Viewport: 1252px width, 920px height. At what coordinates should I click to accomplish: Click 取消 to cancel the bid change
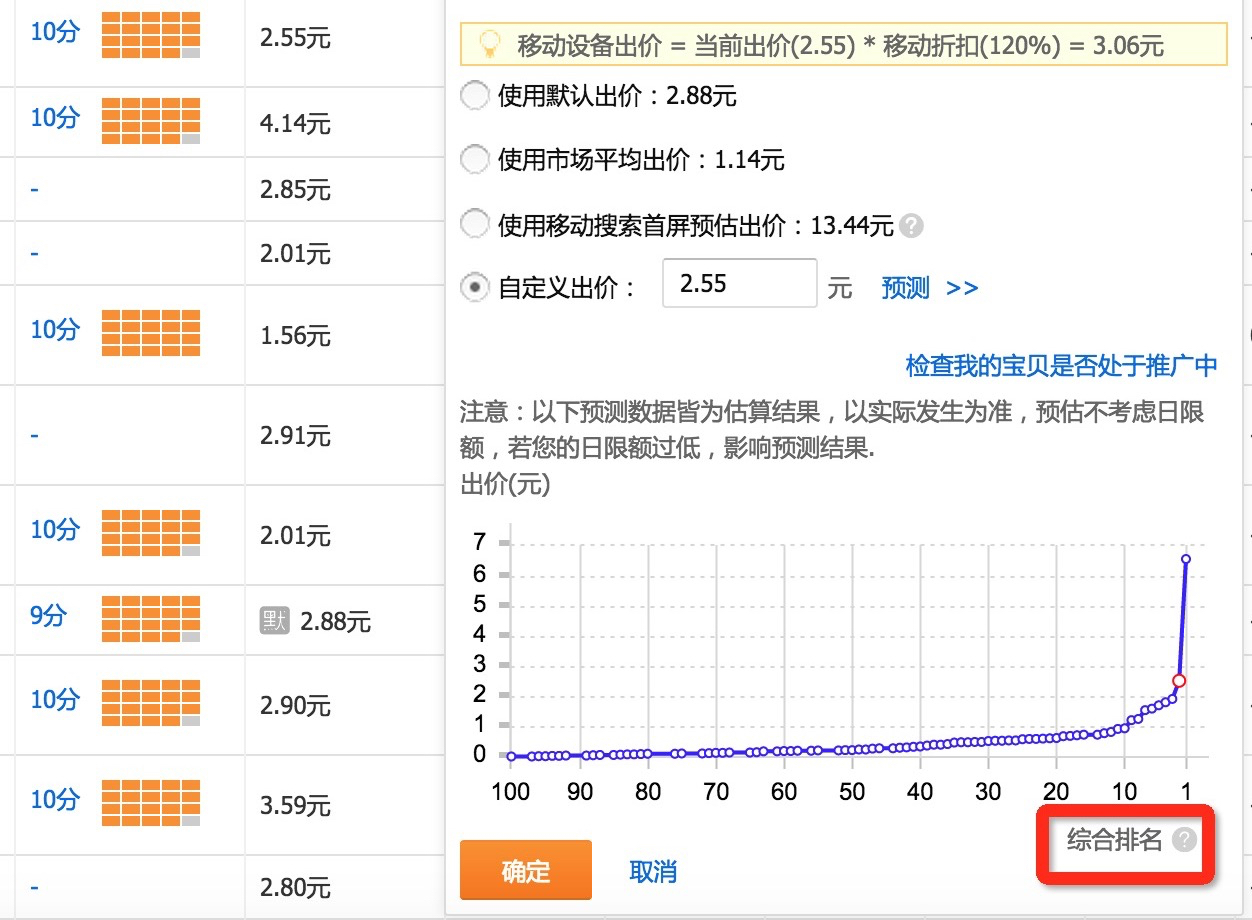point(653,871)
